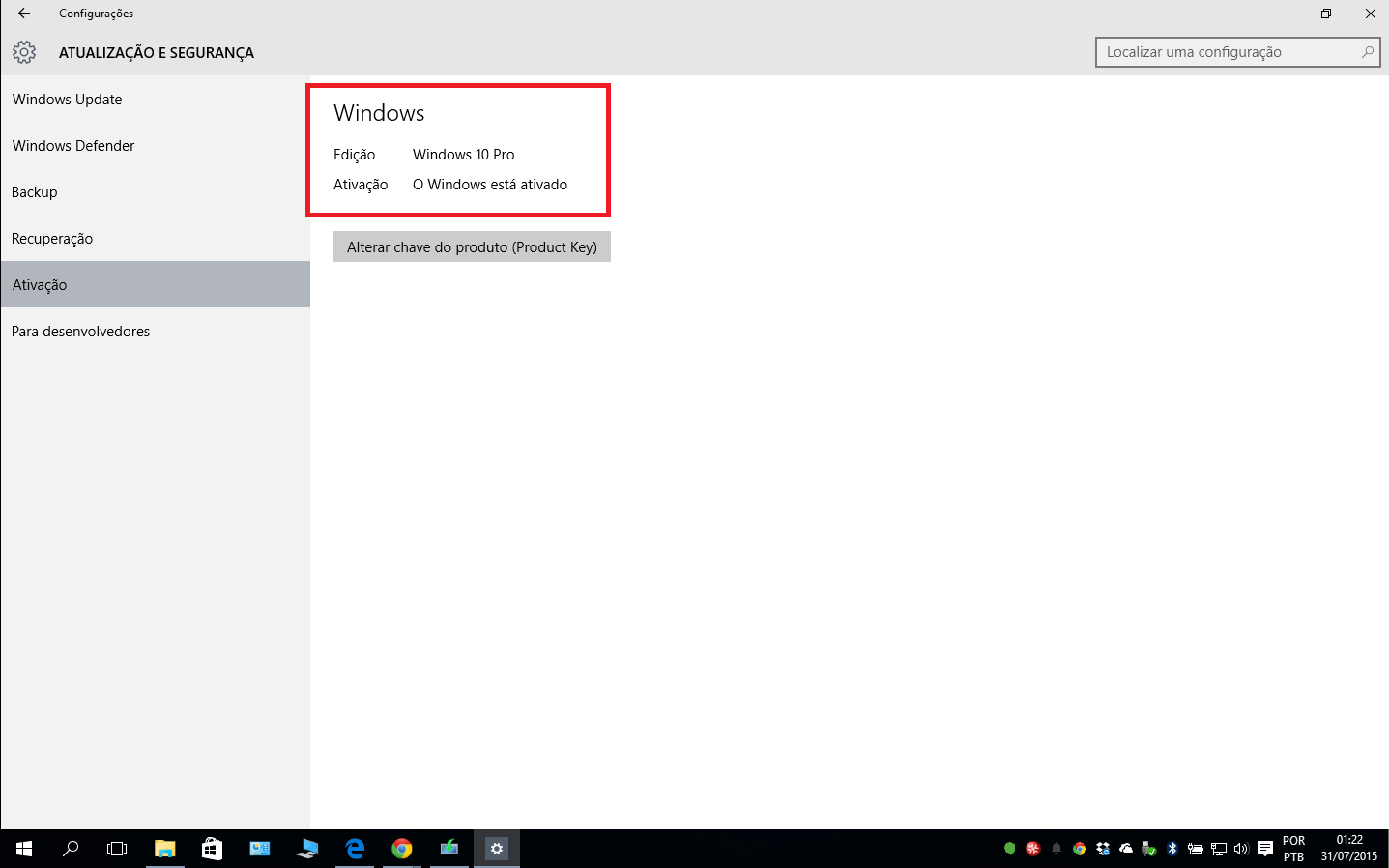Click the red snowflake tray icon
The height and width of the screenshot is (868, 1389).
(x=1032, y=849)
